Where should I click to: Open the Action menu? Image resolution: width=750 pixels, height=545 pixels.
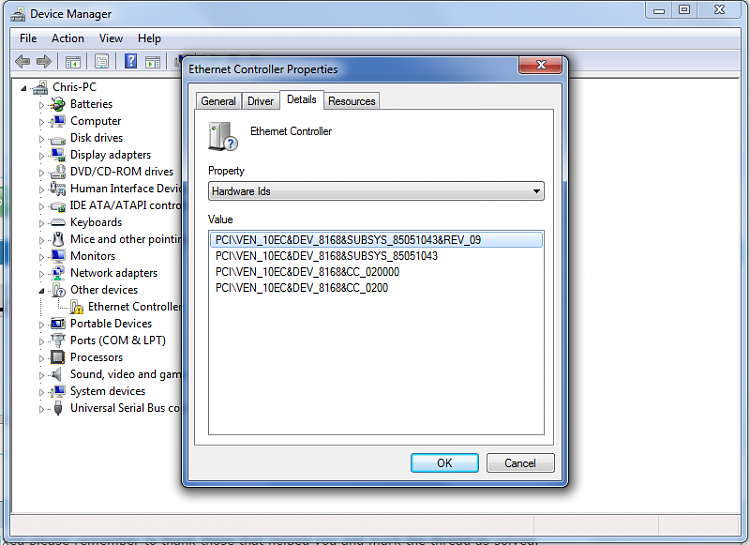68,38
